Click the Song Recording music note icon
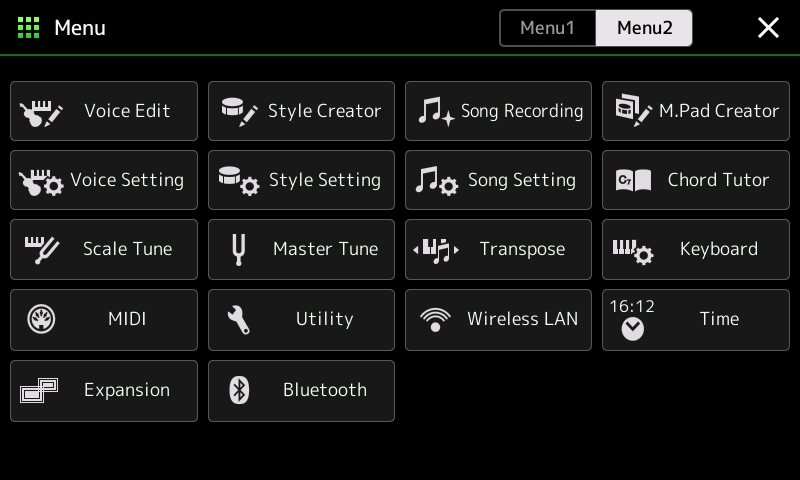The height and width of the screenshot is (480, 800). (436, 111)
